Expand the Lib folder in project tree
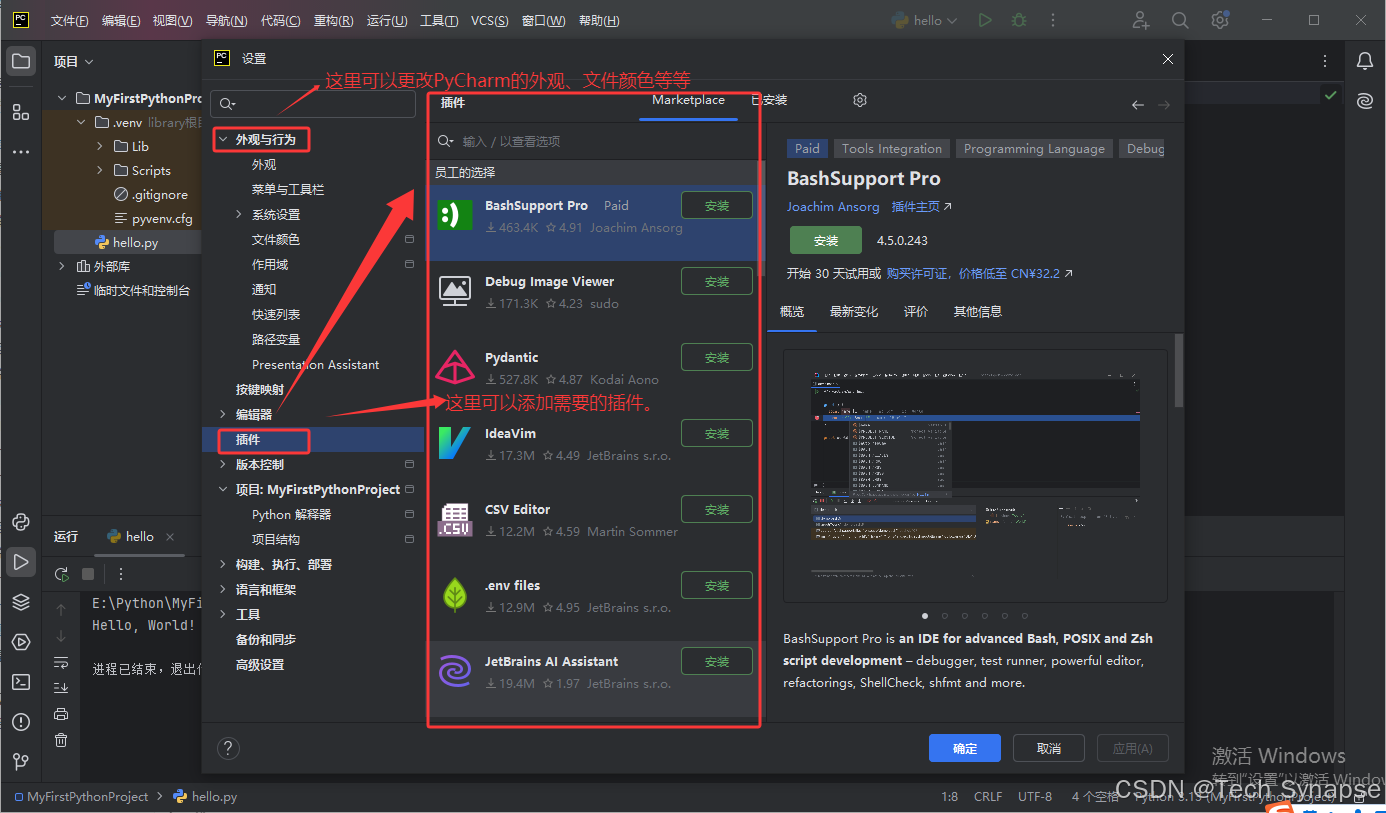Image resolution: width=1386 pixels, height=813 pixels. point(100,146)
